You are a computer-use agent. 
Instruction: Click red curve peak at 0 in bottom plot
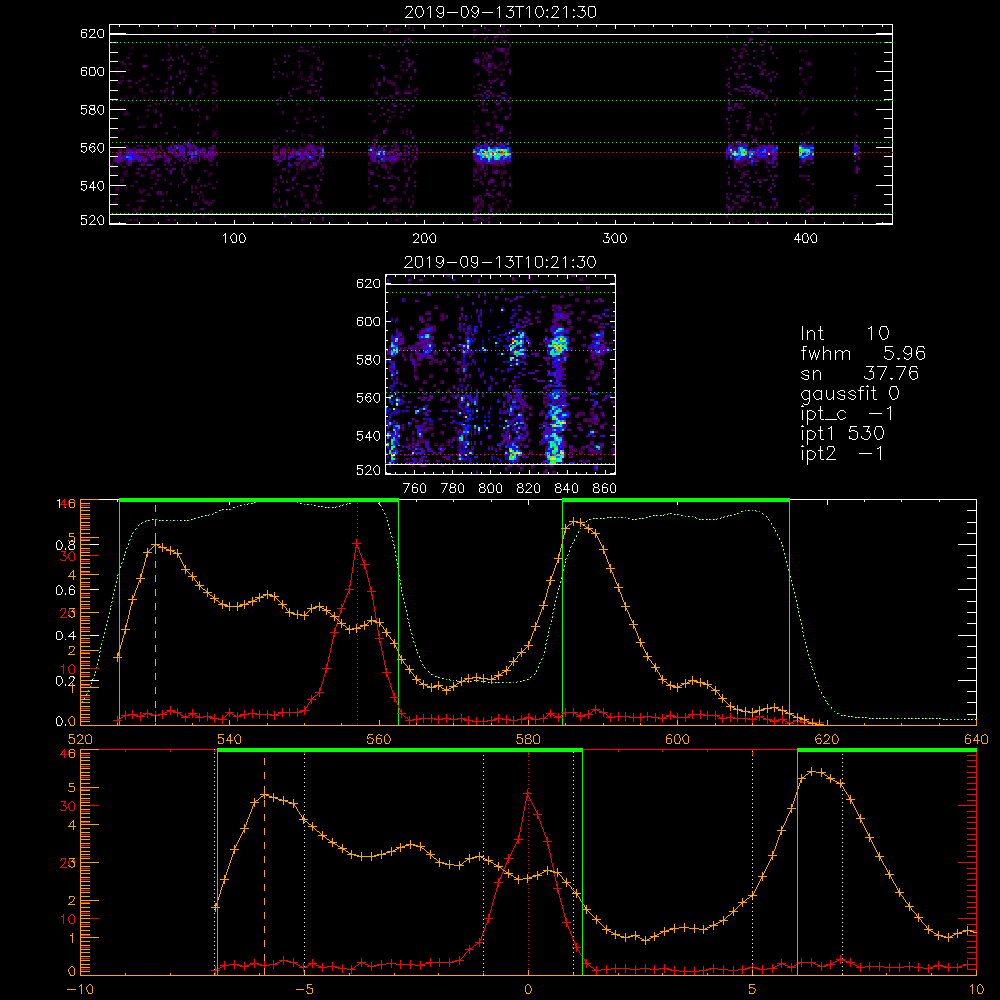(528, 794)
